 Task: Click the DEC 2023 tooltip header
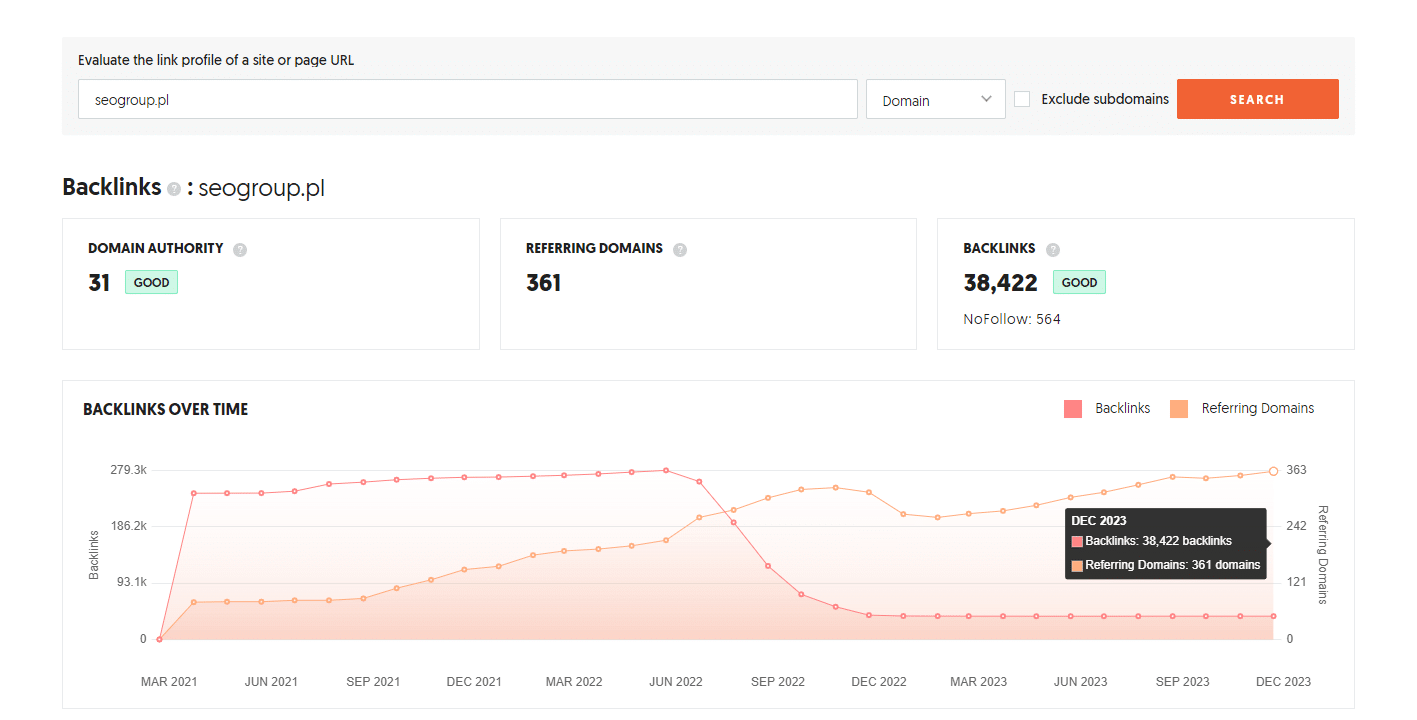pyautogui.click(x=1099, y=520)
